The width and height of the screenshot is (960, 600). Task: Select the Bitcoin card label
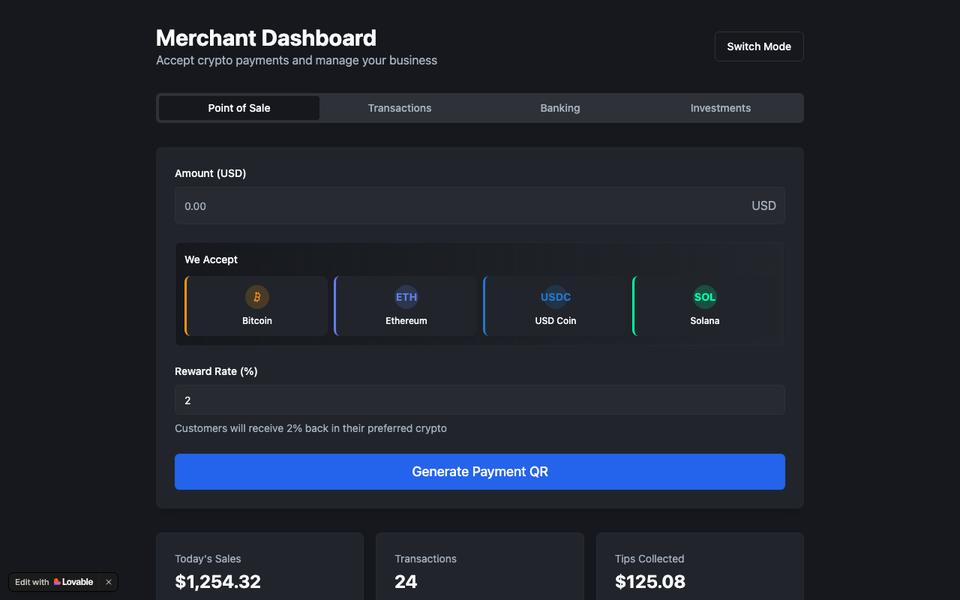257,320
